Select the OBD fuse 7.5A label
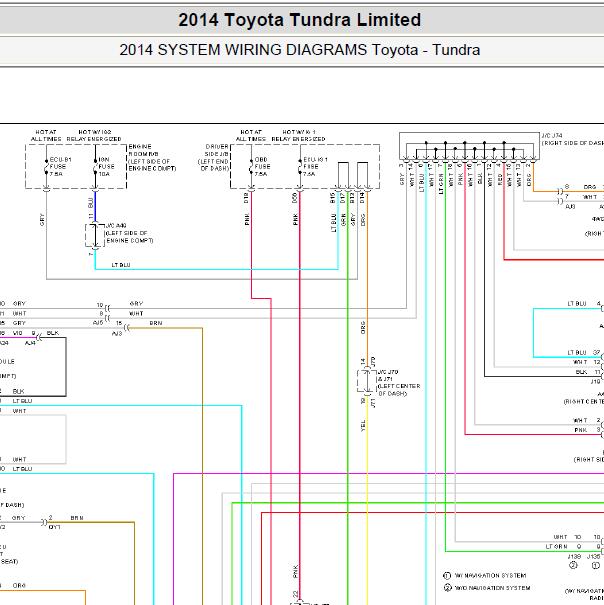The image size is (604, 605). (262, 167)
